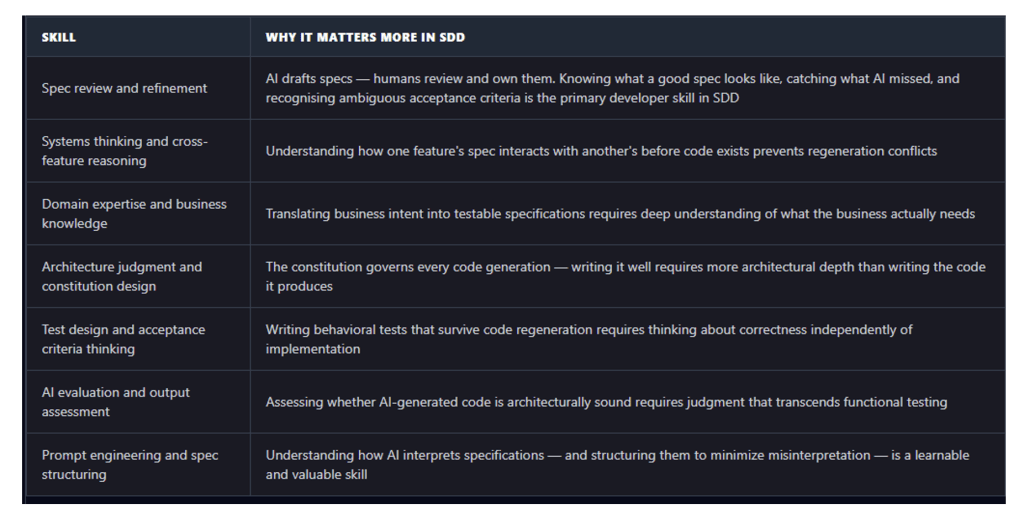Select the Prompt engineering and spec structuring cell
Screen dimensions: 1024x514
[130, 465]
